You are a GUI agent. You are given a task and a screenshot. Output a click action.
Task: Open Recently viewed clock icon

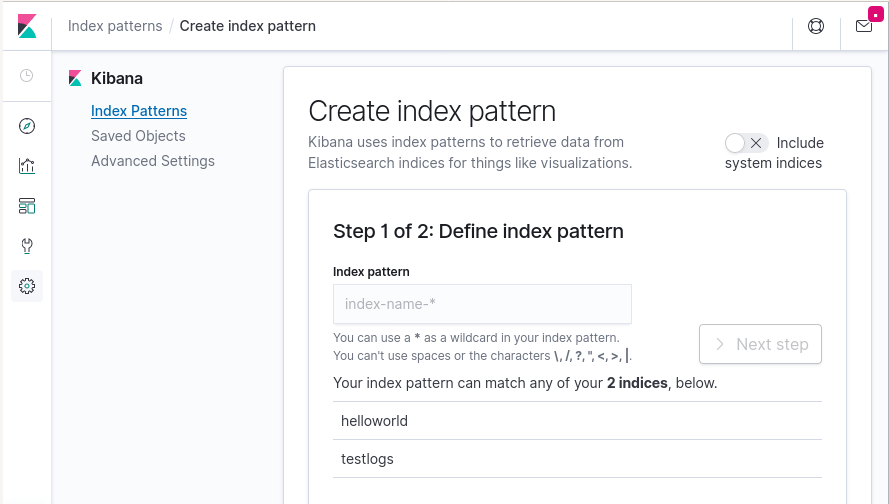[27, 76]
